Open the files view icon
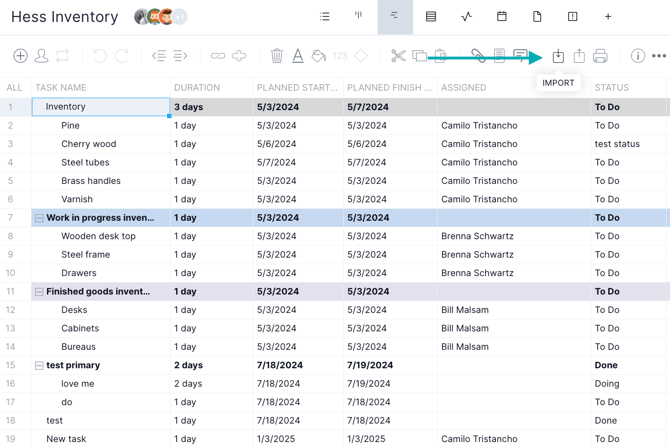 [537, 17]
